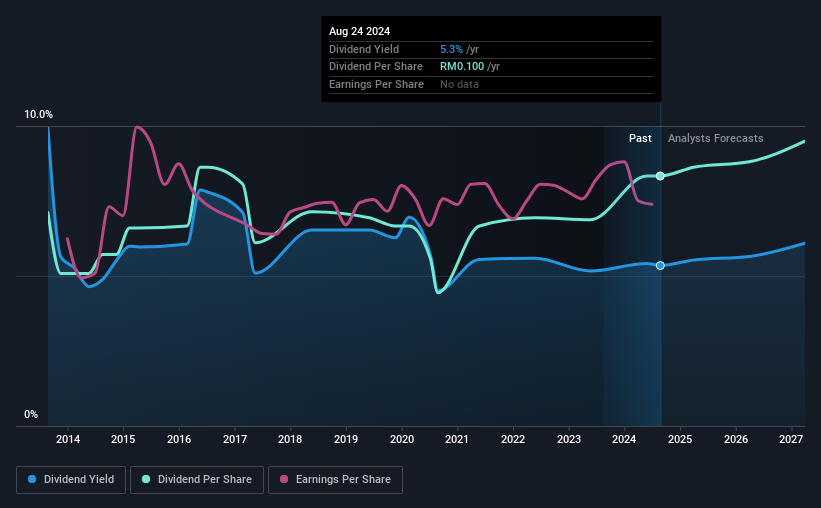821x508 pixels.
Task: Click the blue Dividend Yield legend dot
Action: click(x=32, y=479)
